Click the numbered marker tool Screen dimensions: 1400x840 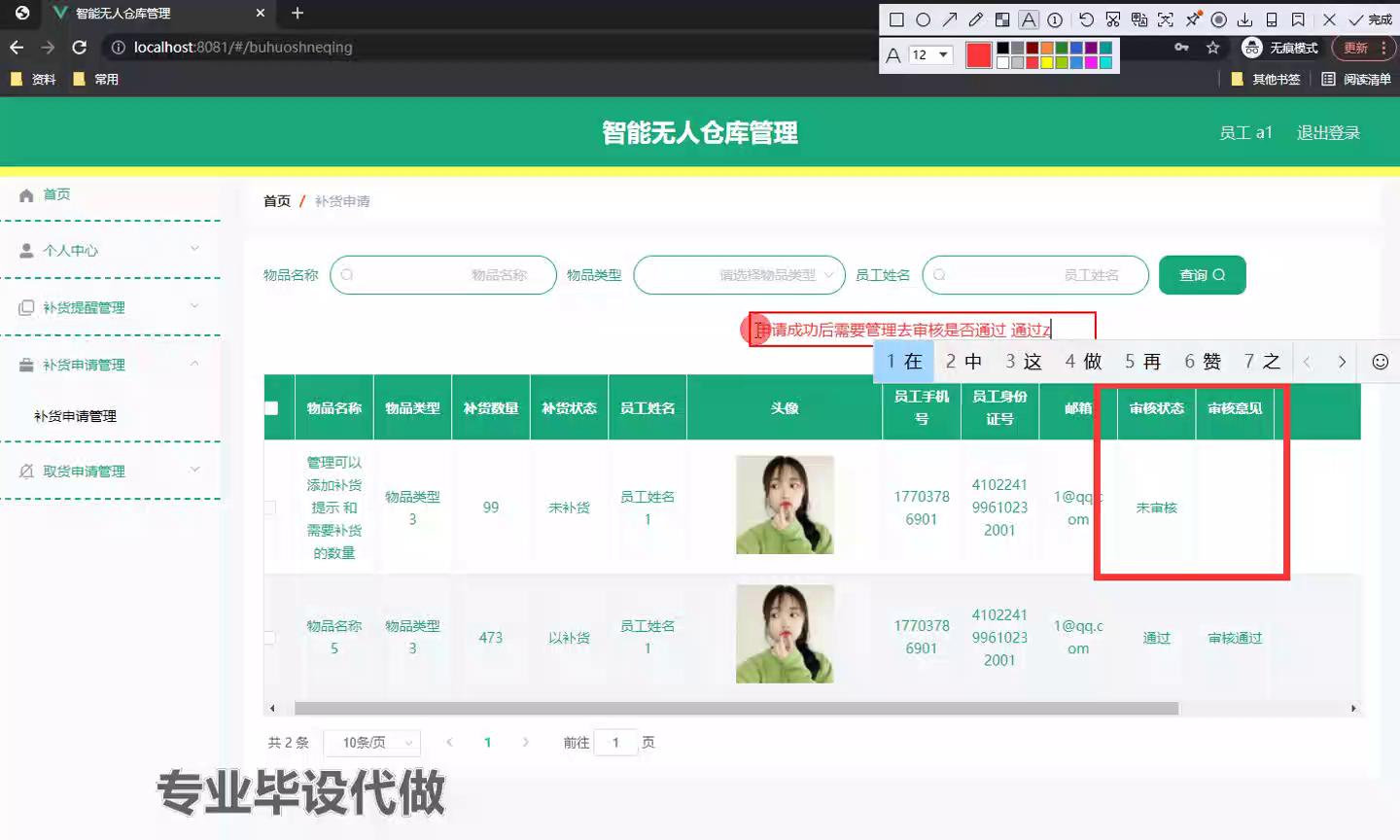(x=1055, y=19)
